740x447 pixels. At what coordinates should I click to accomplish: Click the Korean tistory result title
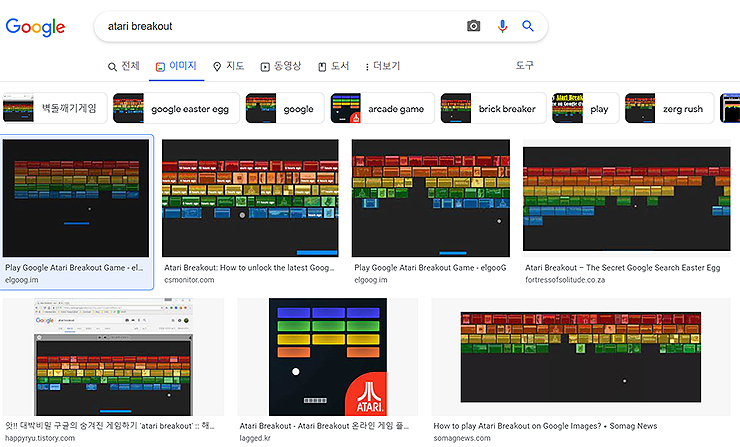point(110,426)
